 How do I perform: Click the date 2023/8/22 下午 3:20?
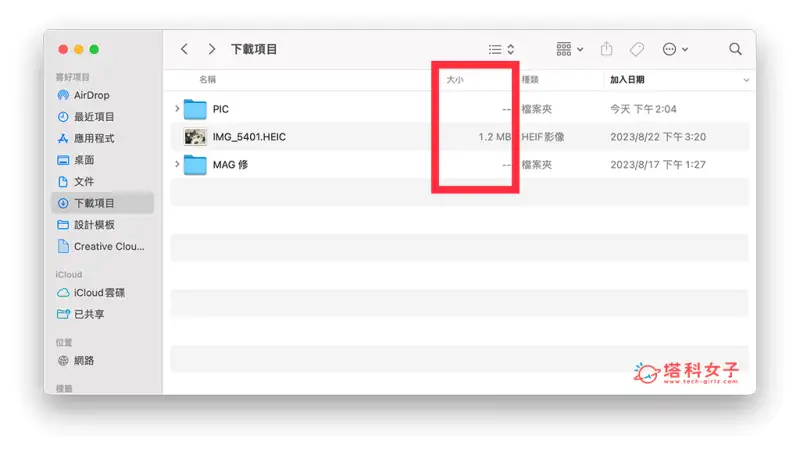point(658,137)
